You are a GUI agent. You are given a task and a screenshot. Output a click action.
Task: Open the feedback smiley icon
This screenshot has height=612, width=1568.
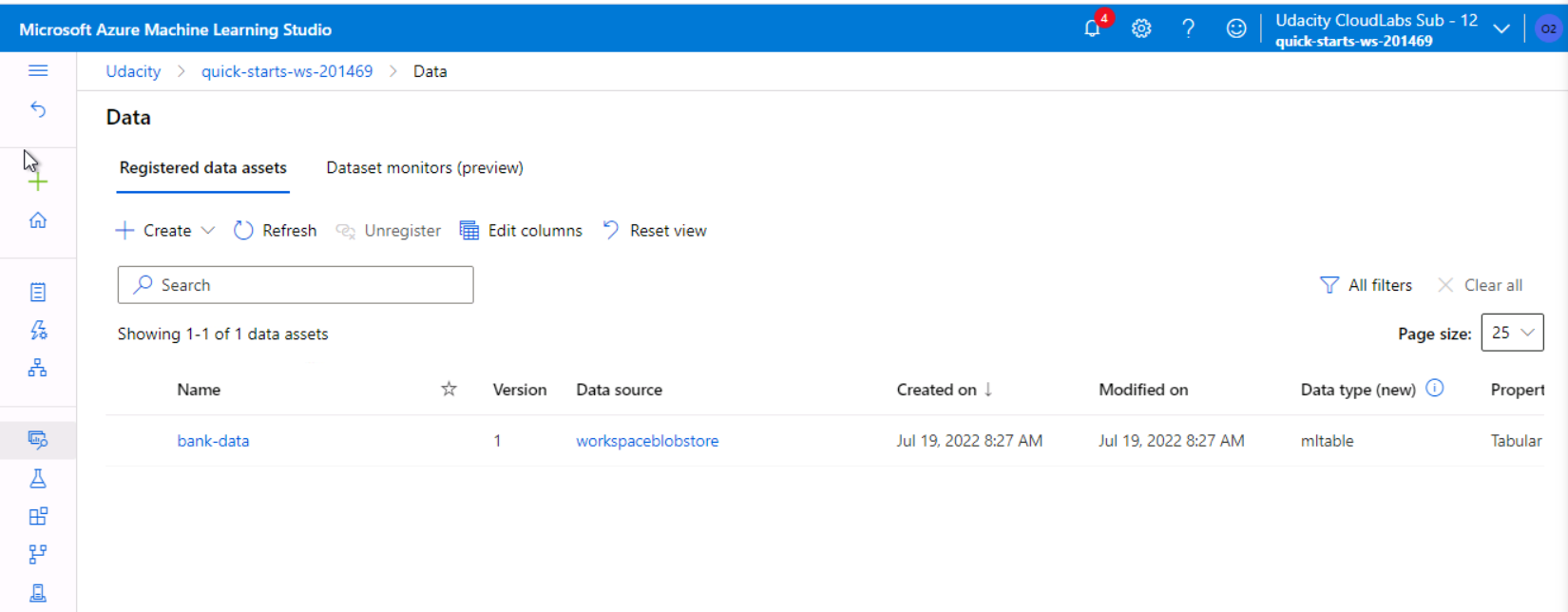click(x=1235, y=29)
